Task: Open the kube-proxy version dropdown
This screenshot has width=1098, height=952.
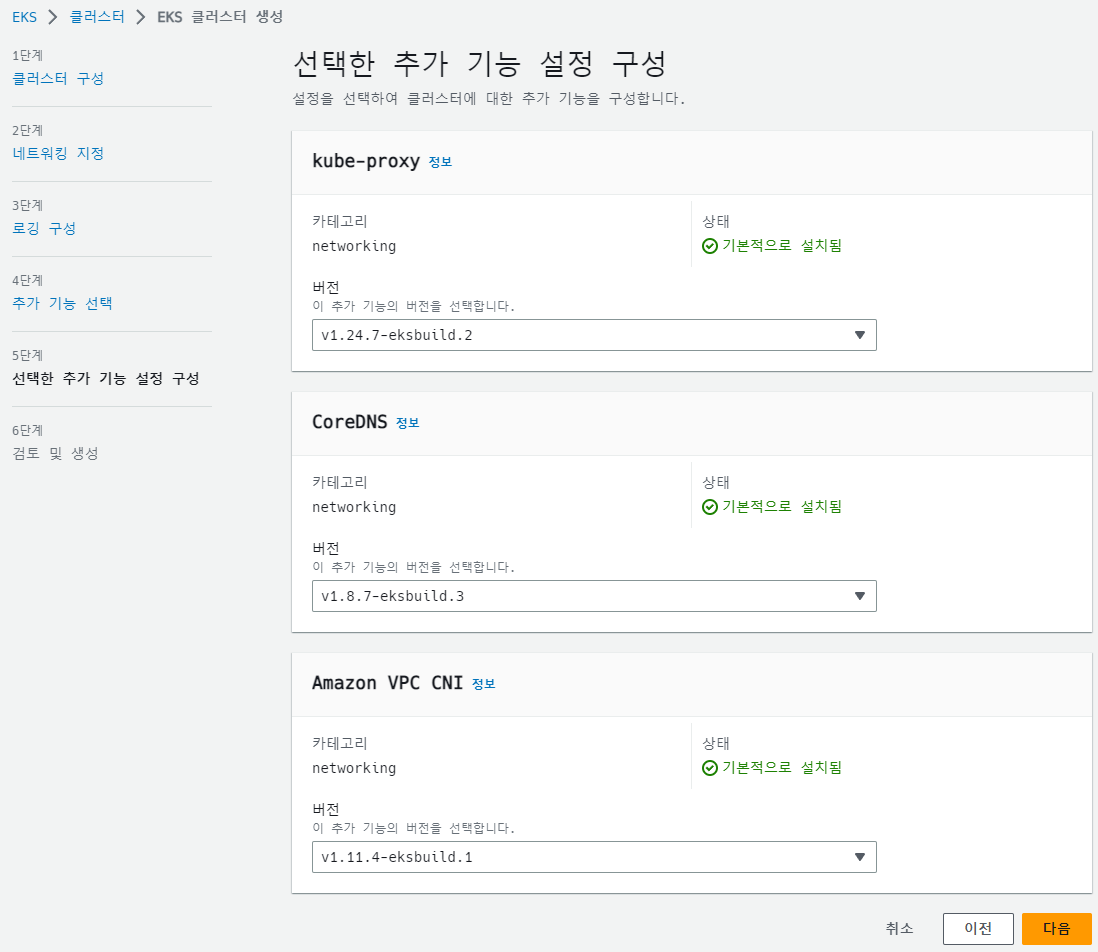Action: 594,335
